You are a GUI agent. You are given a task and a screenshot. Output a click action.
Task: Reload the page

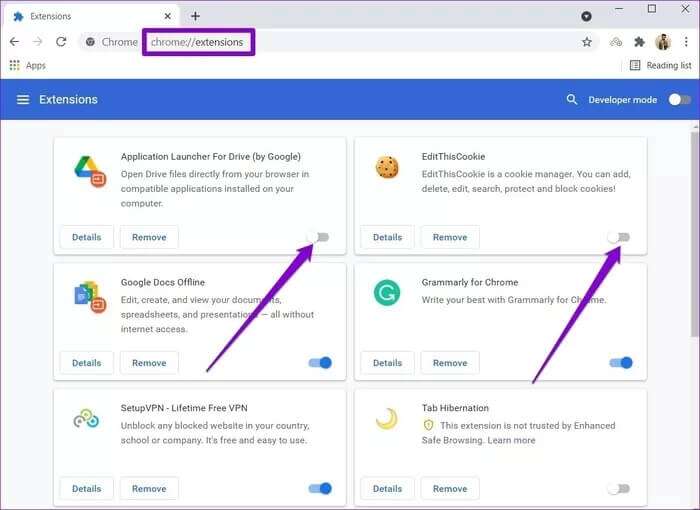coord(61,42)
